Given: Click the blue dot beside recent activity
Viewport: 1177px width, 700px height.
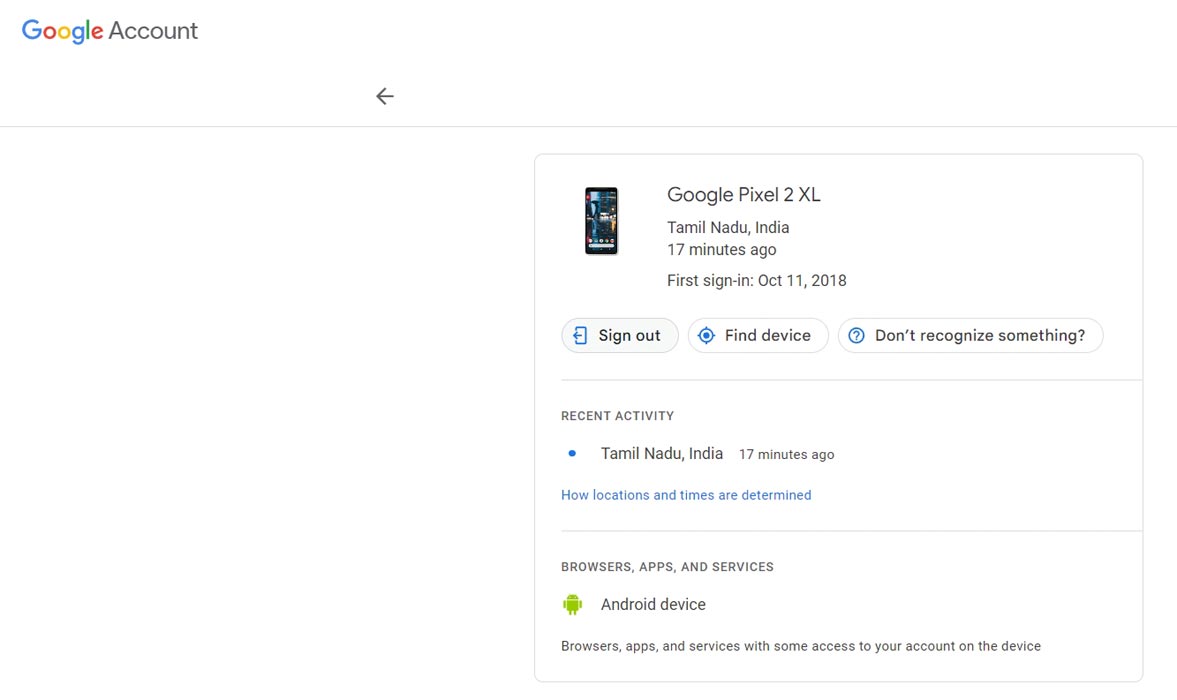Looking at the screenshot, I should pyautogui.click(x=572, y=453).
